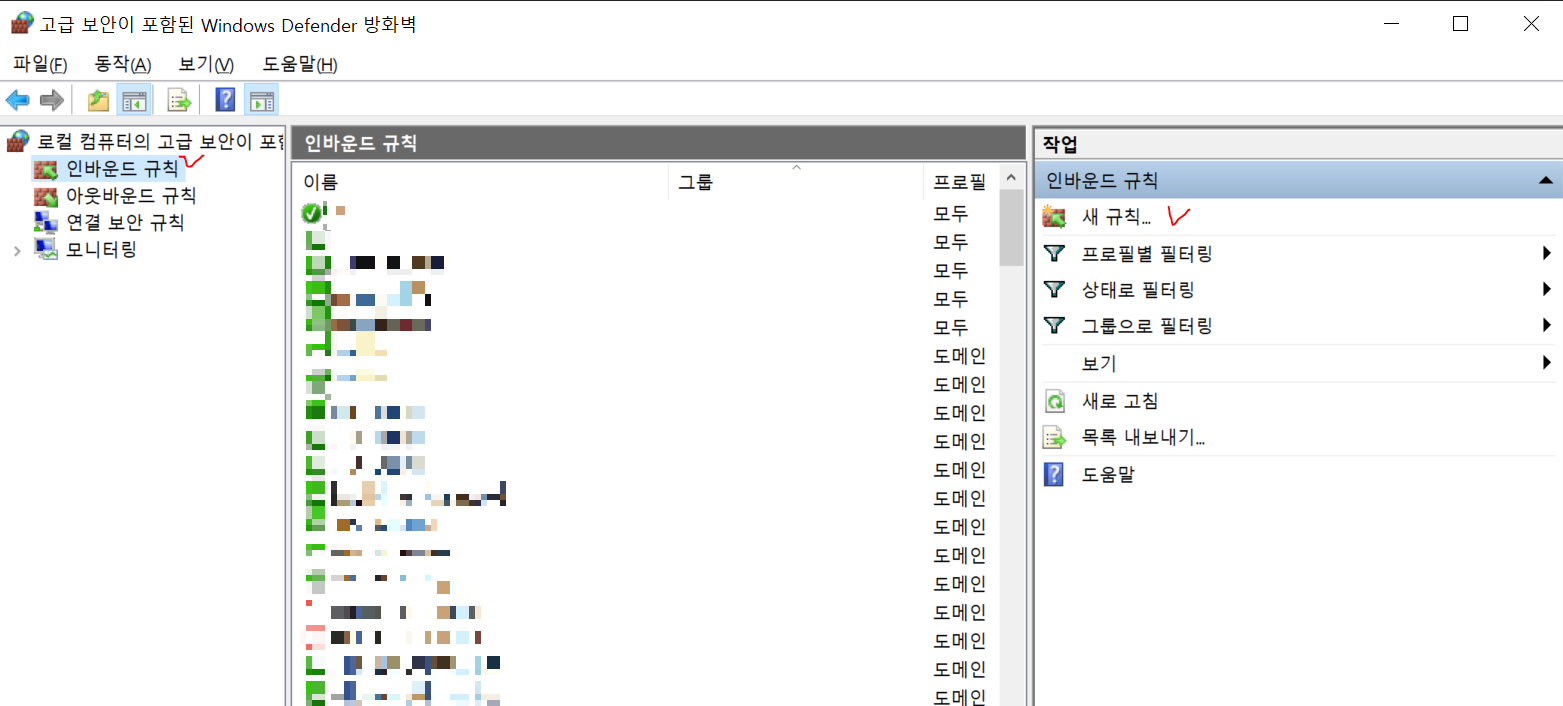Sort by the 프로필 column header
The width and height of the screenshot is (1563, 706).
(x=960, y=182)
